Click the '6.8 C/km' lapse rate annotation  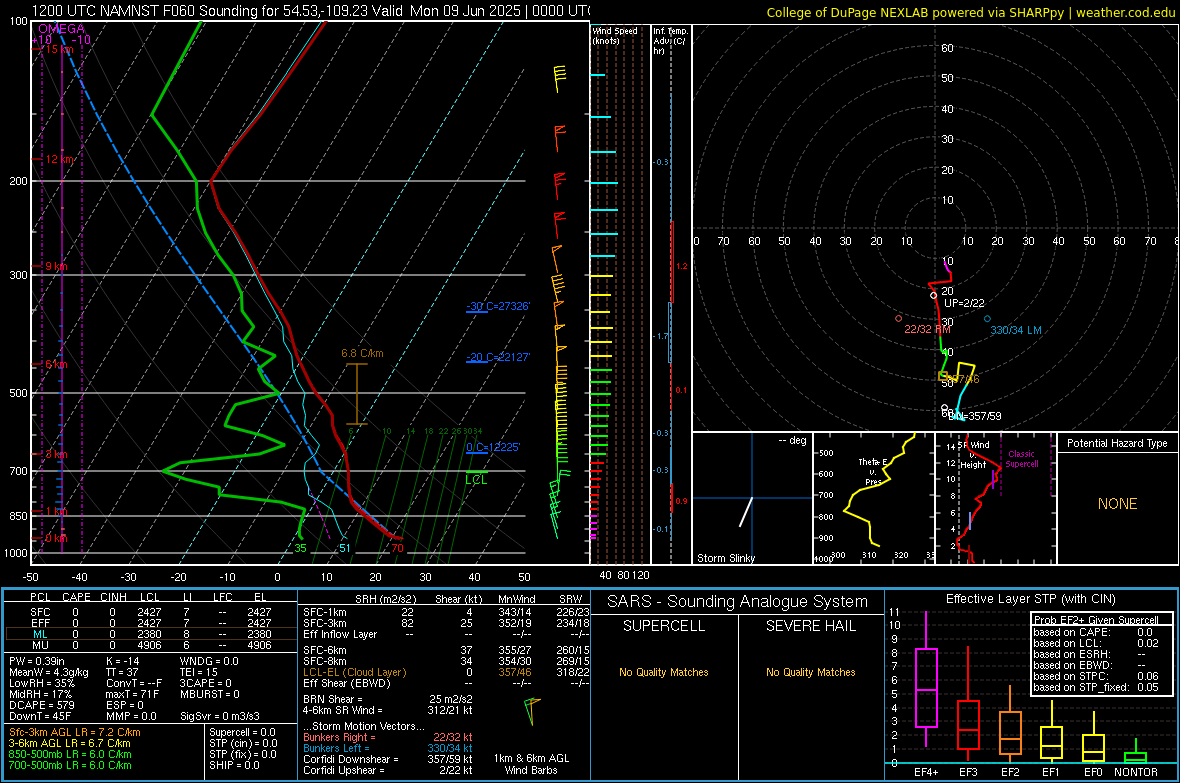362,353
